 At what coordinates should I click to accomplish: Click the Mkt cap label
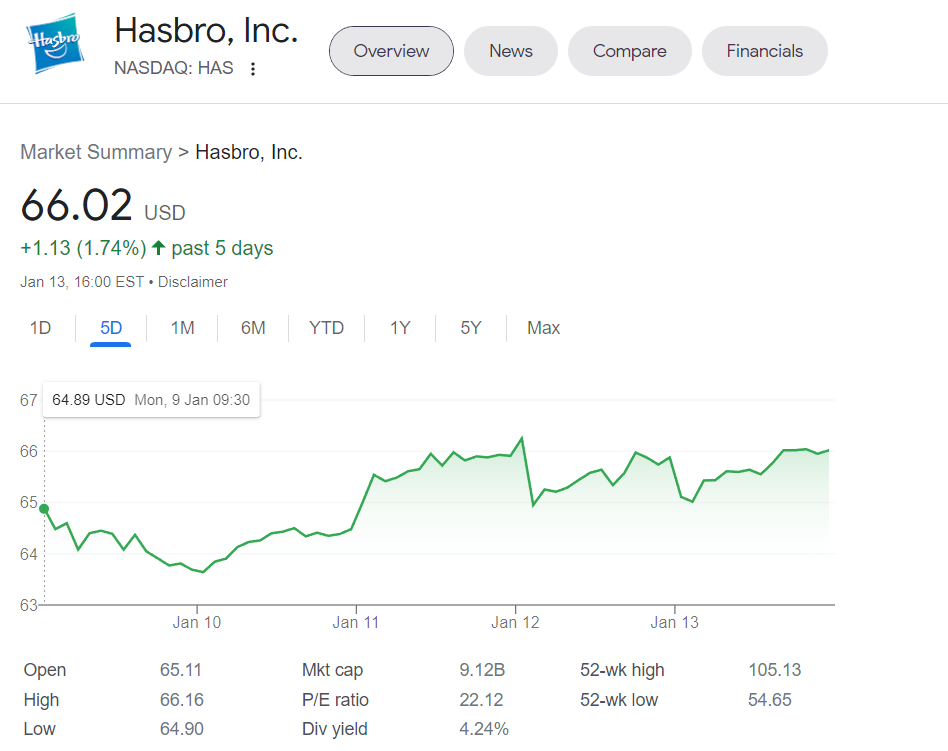tap(333, 670)
